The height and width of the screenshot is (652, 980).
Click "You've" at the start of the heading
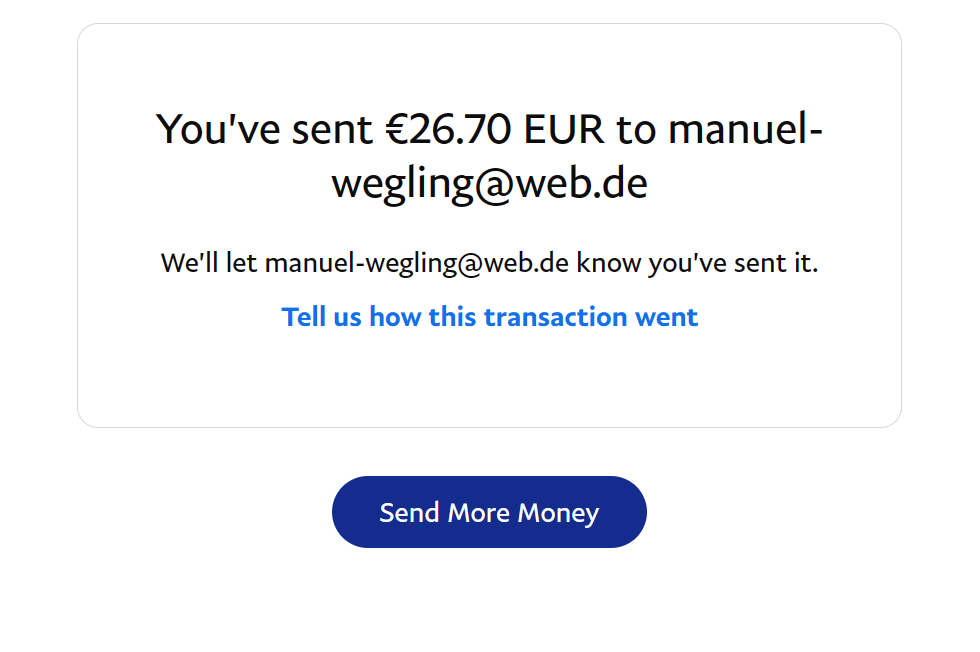point(206,130)
